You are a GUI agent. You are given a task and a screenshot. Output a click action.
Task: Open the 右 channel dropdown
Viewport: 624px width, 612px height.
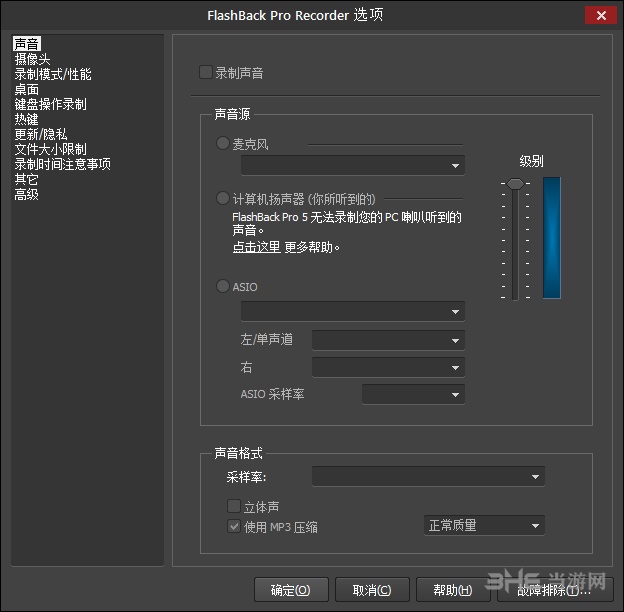click(x=388, y=367)
